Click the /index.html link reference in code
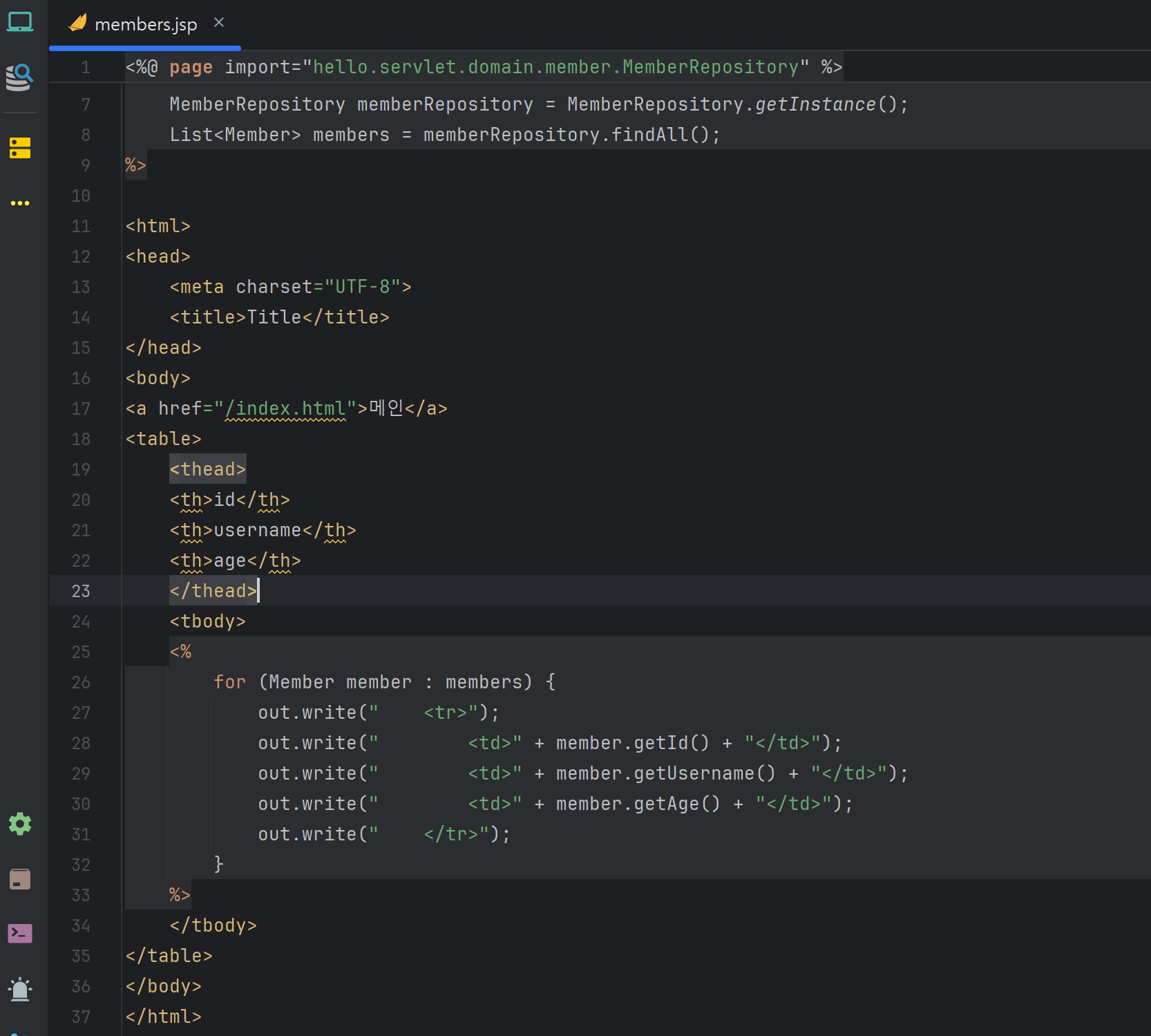1151x1036 pixels. (285, 408)
